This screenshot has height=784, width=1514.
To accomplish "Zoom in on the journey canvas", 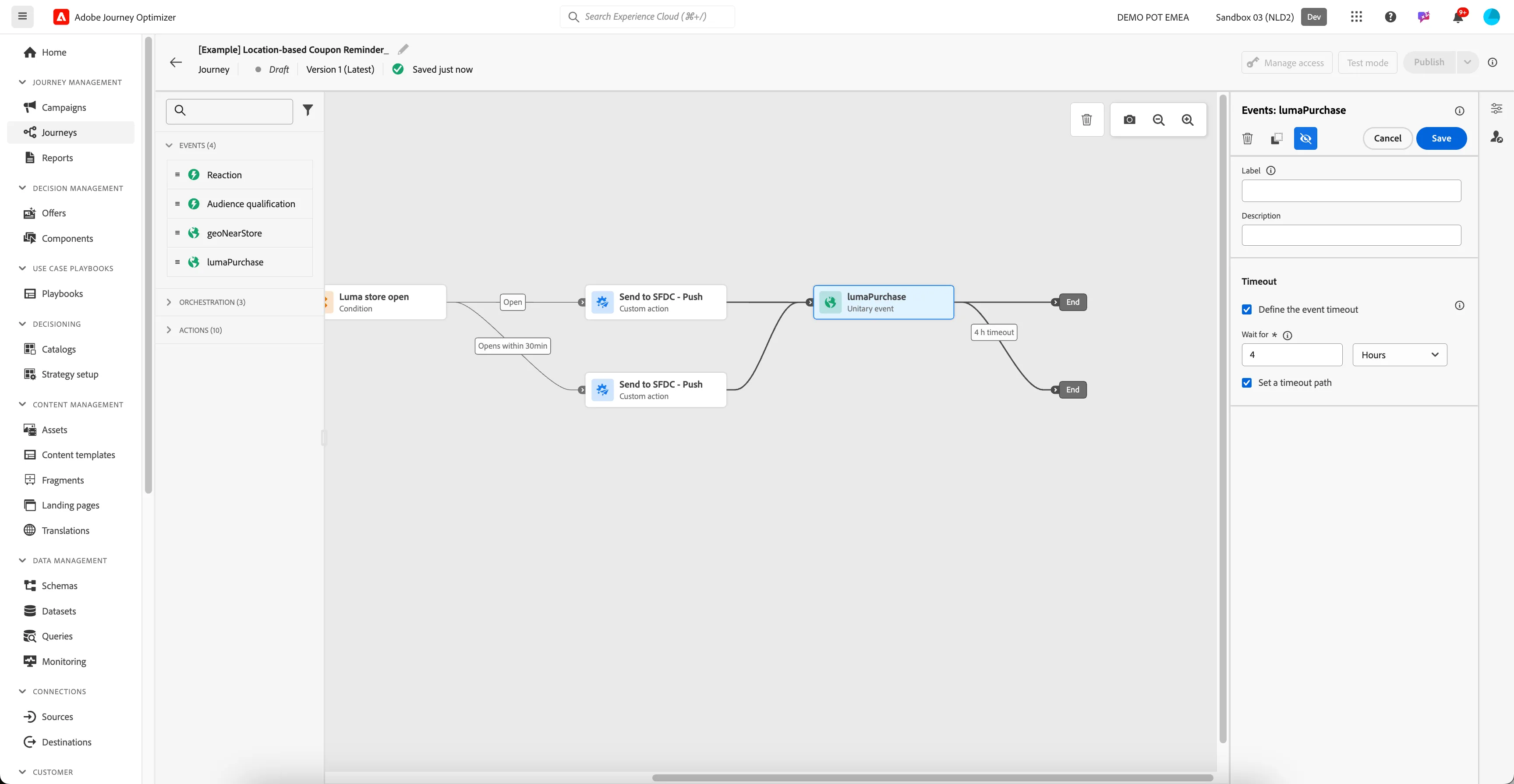I will point(1187,120).
